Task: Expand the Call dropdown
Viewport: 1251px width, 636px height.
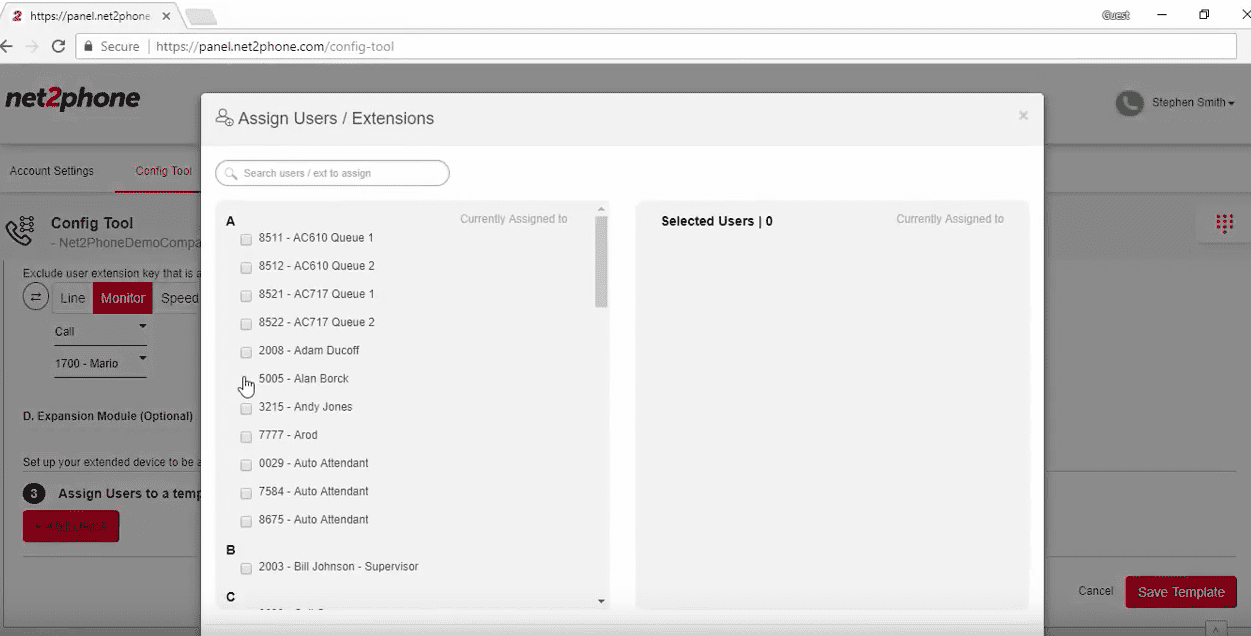Action: point(100,331)
